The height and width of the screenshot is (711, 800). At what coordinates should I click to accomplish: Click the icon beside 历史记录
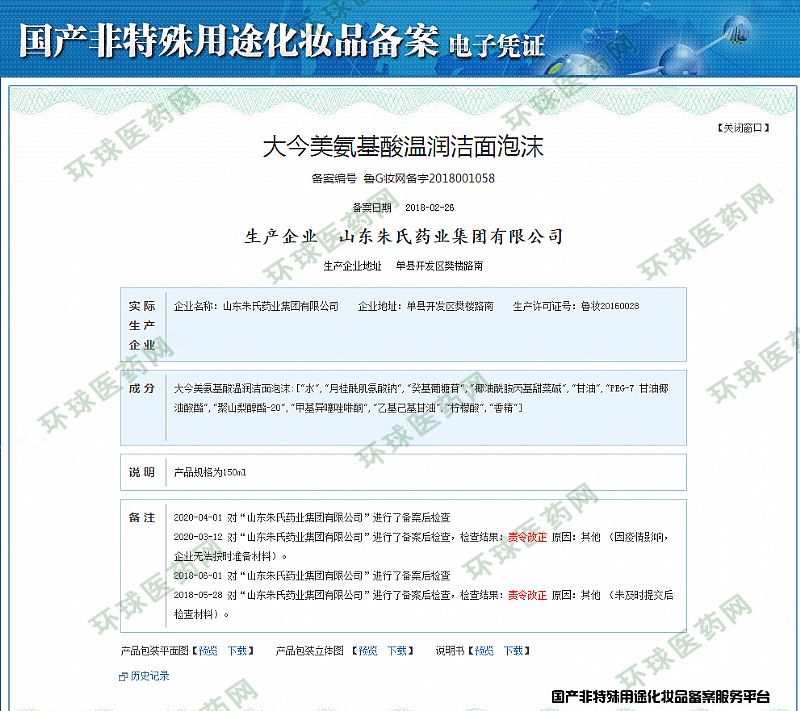click(x=124, y=676)
